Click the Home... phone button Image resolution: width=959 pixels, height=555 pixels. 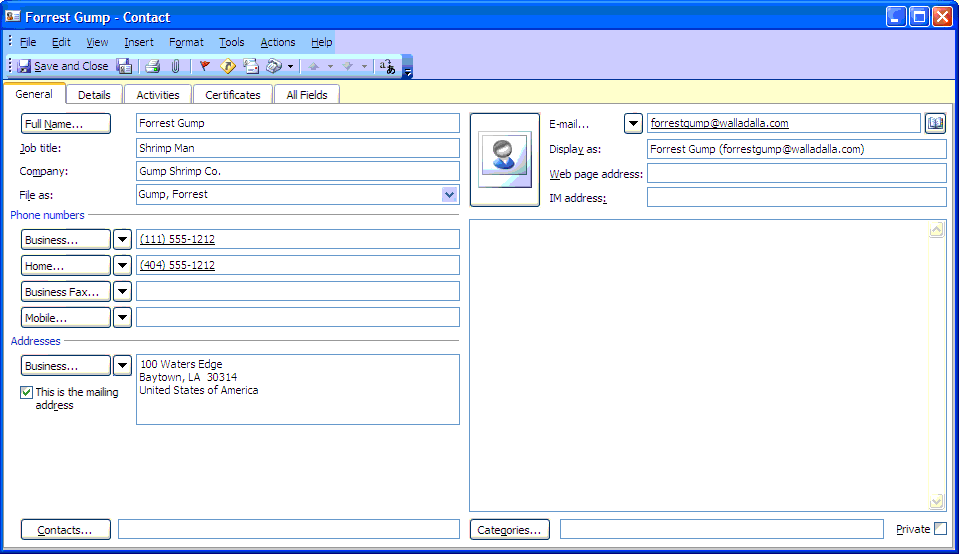[x=66, y=266]
